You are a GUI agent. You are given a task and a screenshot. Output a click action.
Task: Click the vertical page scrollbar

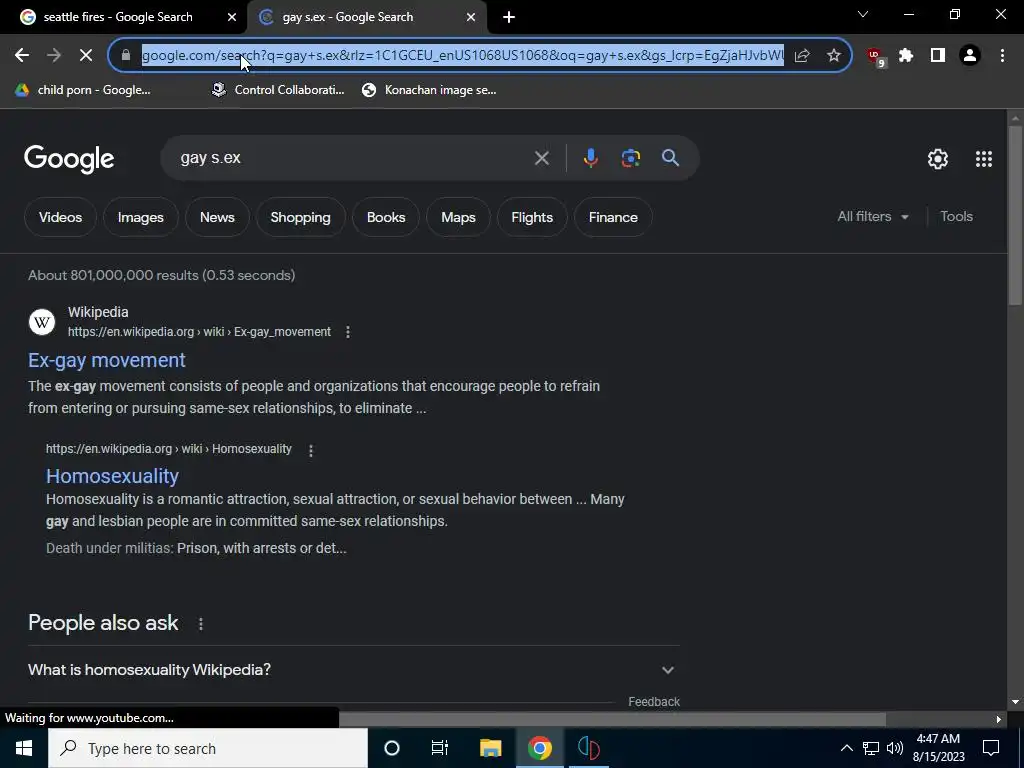coord(1015,216)
